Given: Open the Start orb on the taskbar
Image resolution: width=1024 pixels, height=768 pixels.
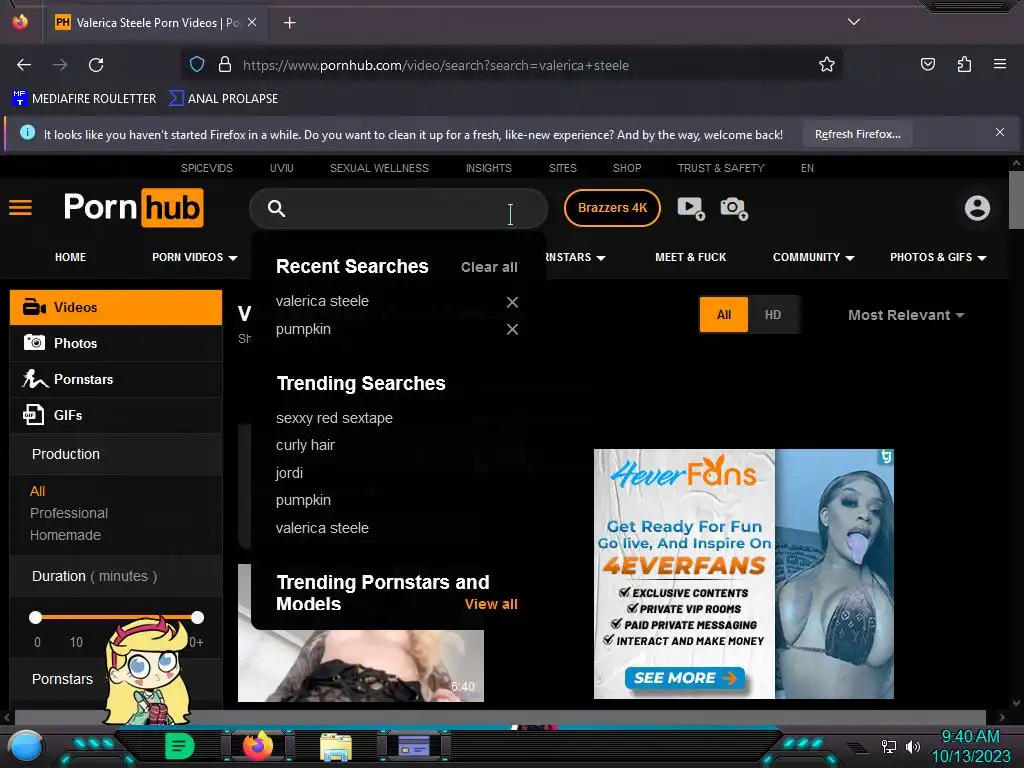Looking at the screenshot, I should point(25,746).
